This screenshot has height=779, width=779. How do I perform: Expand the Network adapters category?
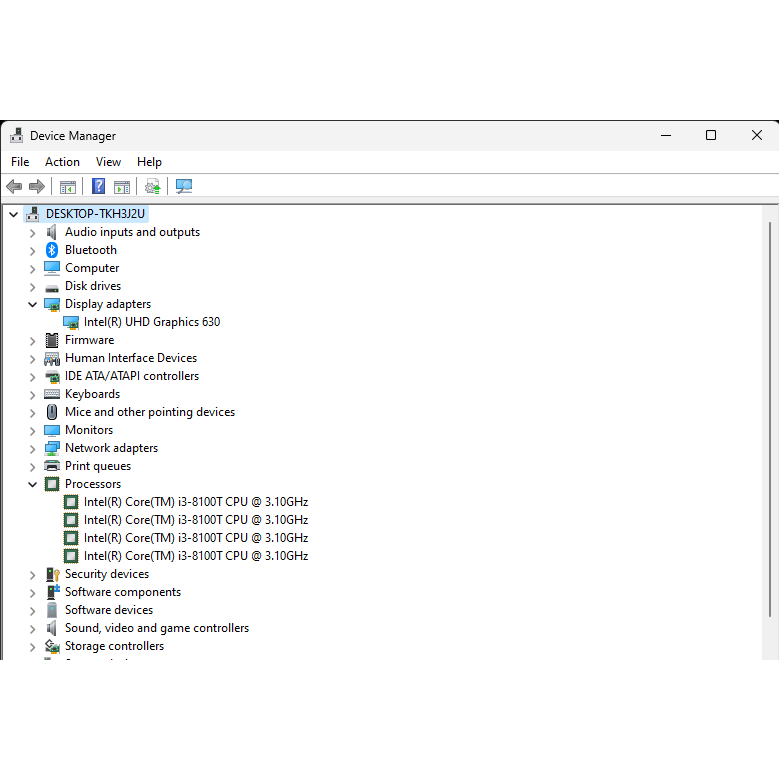pyautogui.click(x=32, y=448)
